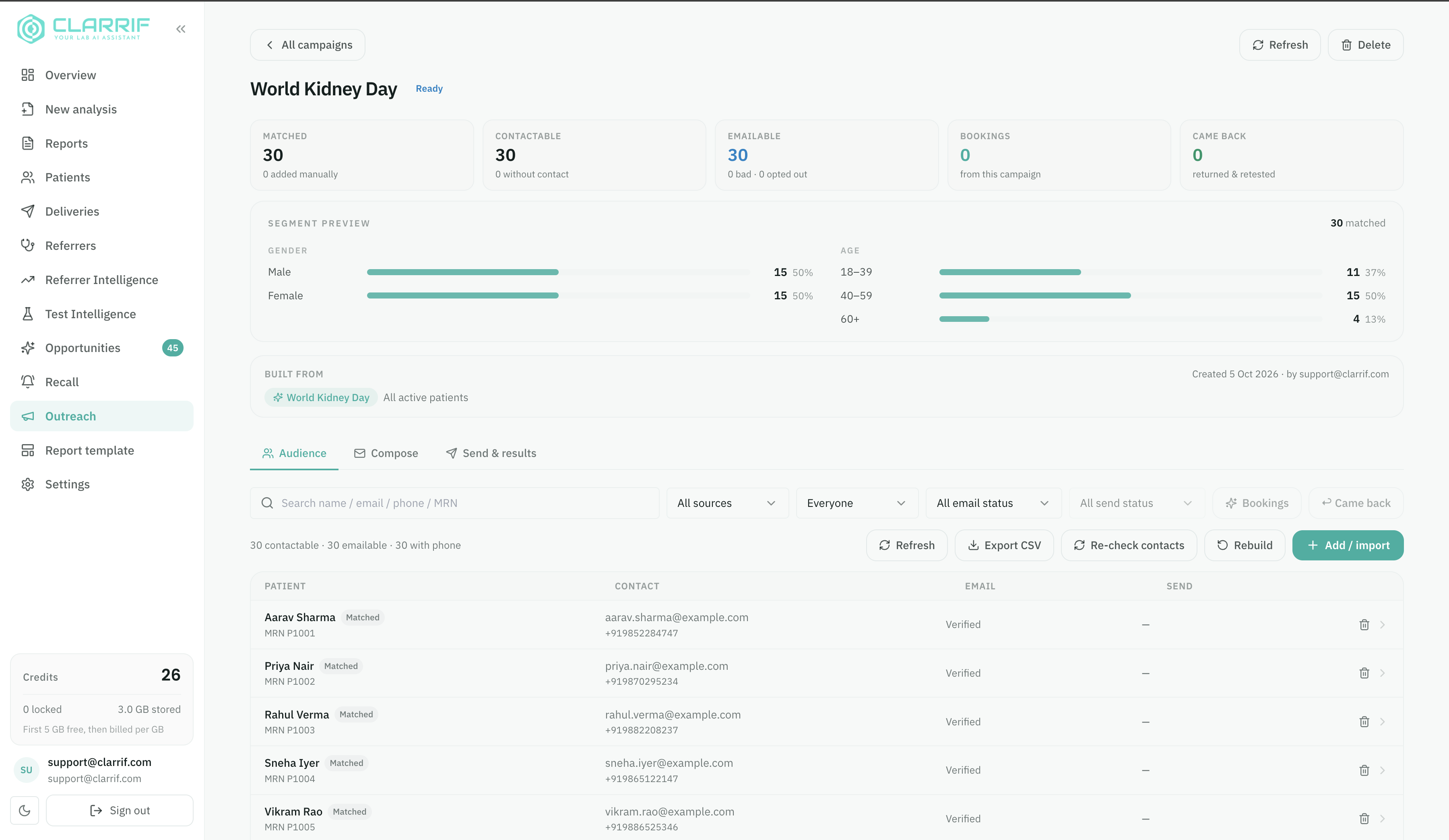Open the All send status dropdown
This screenshot has width=1449, height=840.
pos(1137,503)
